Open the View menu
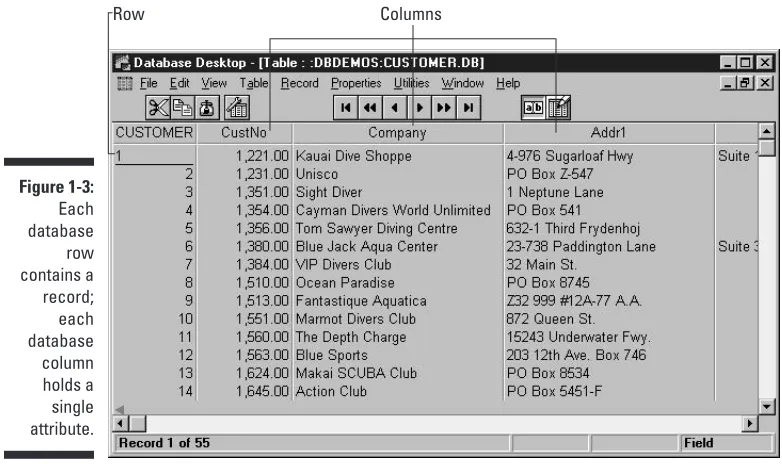 [214, 83]
